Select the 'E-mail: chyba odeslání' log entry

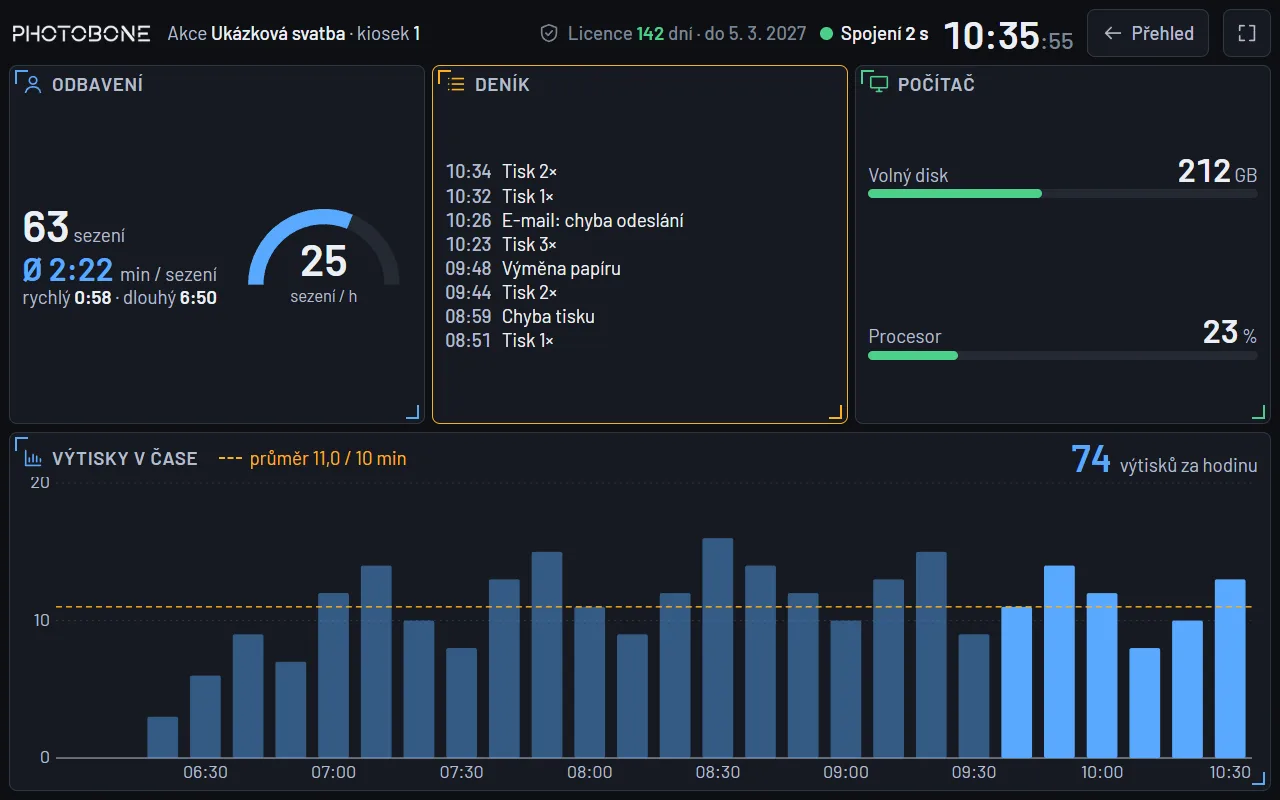(640, 220)
